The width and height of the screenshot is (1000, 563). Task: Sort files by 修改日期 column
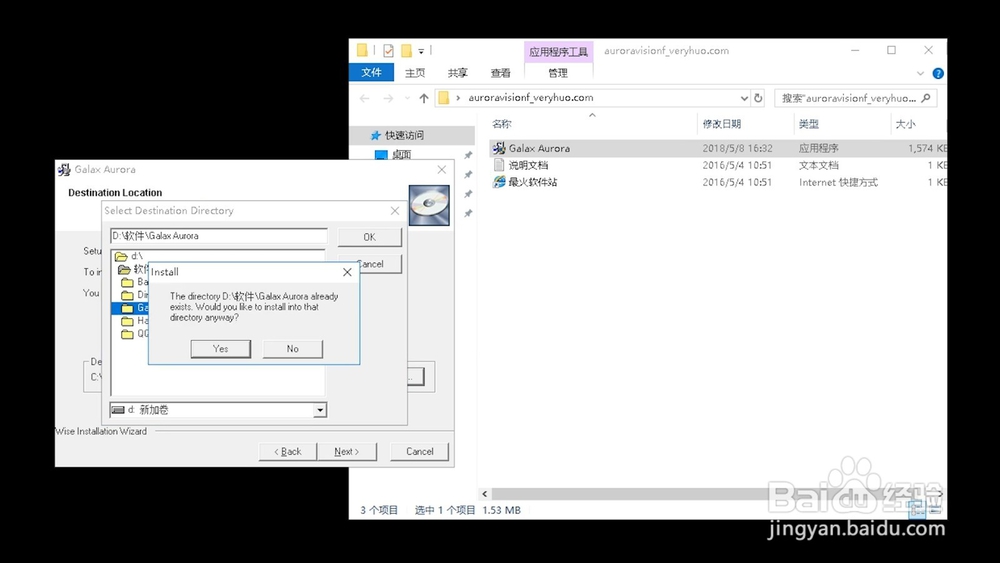click(722, 124)
